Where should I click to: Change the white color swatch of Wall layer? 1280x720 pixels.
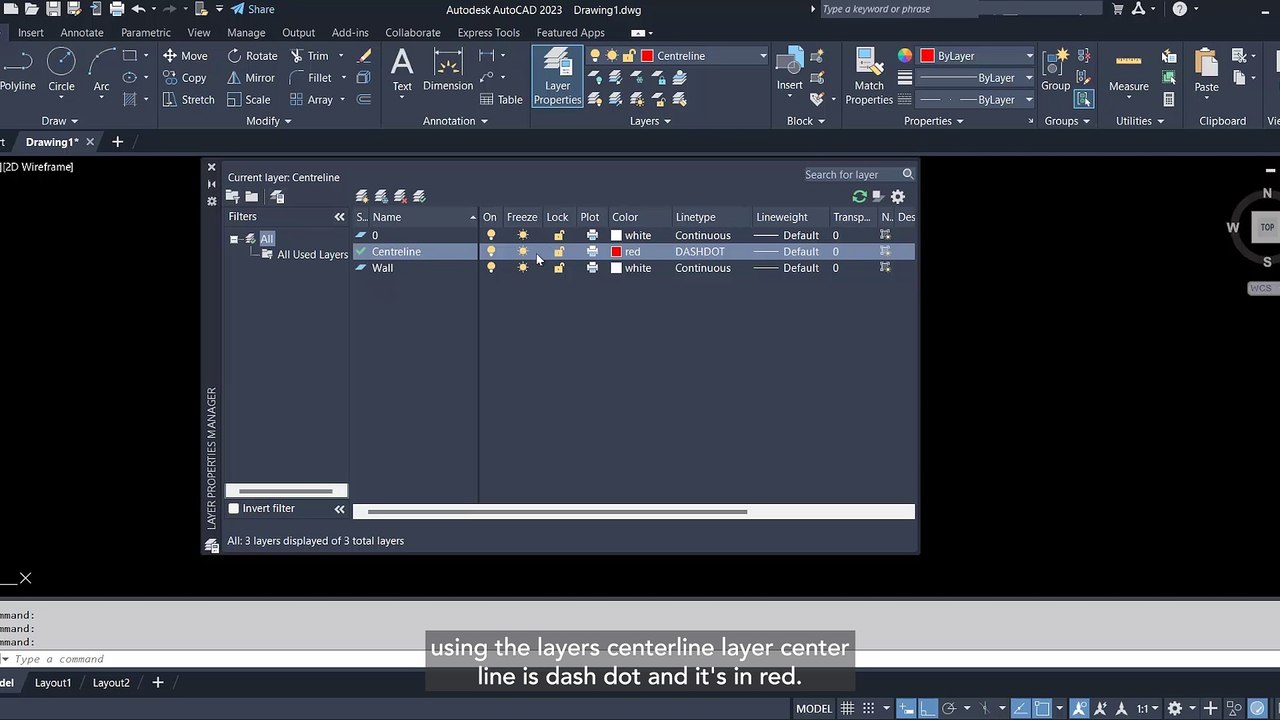pyautogui.click(x=617, y=268)
